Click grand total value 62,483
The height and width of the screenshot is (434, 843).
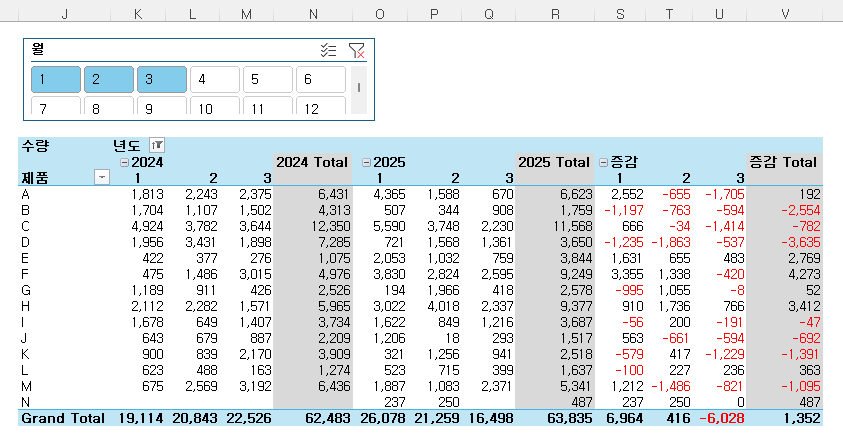[327, 418]
